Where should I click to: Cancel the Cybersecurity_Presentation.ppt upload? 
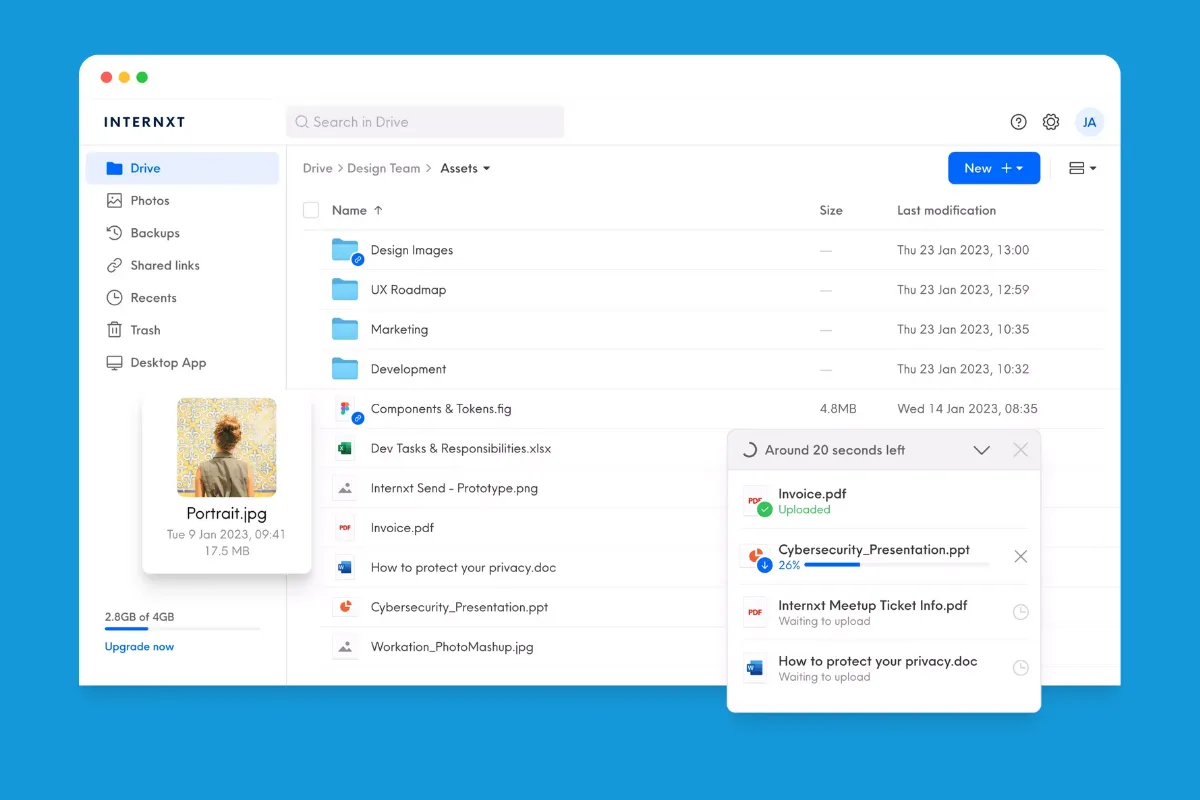pos(1020,556)
